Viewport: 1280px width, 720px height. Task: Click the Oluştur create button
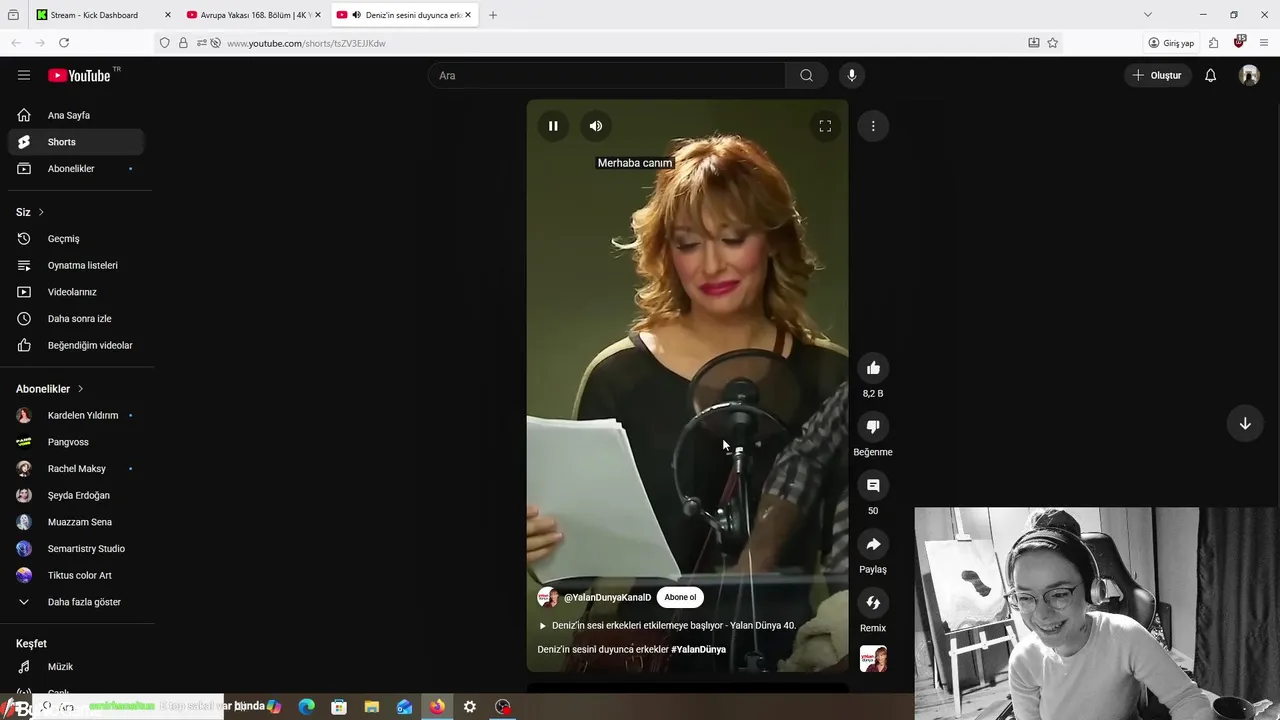tap(1158, 75)
